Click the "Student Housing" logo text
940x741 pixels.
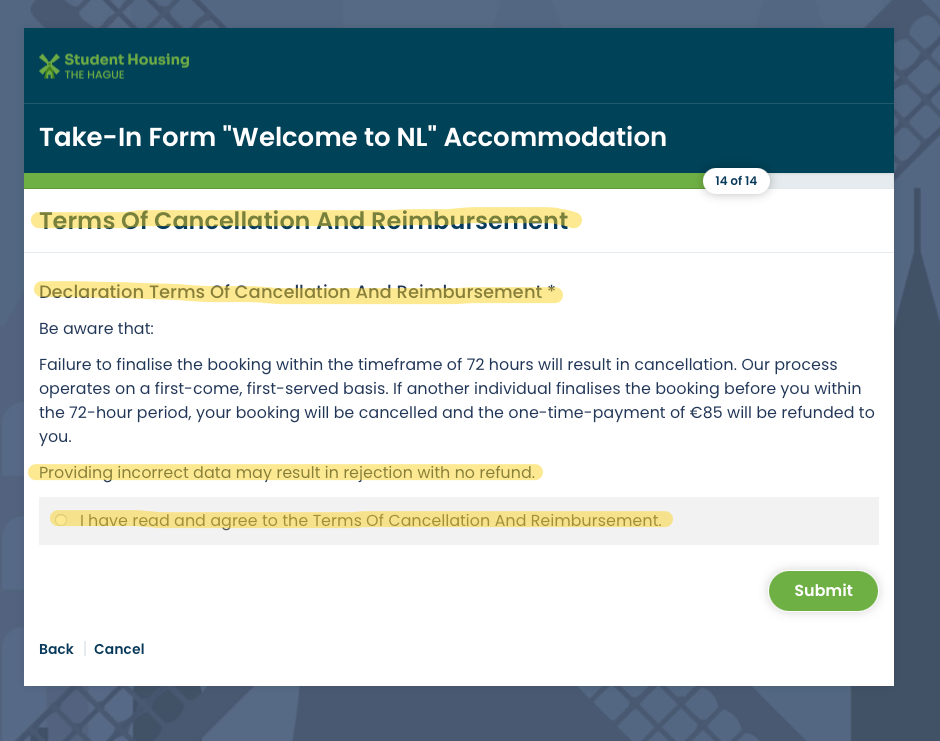[126, 60]
